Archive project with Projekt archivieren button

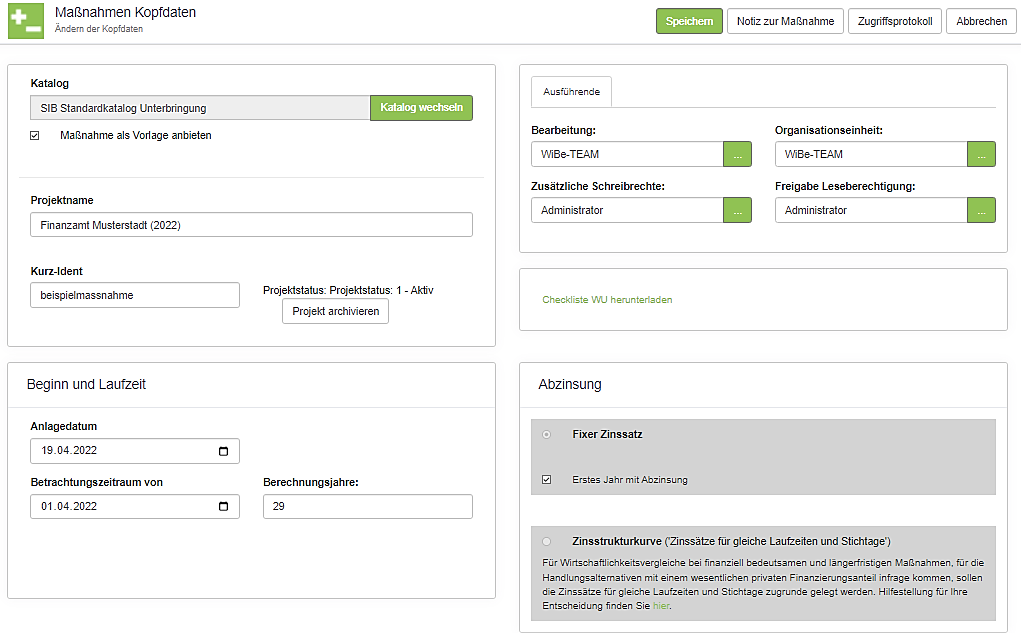[335, 311]
